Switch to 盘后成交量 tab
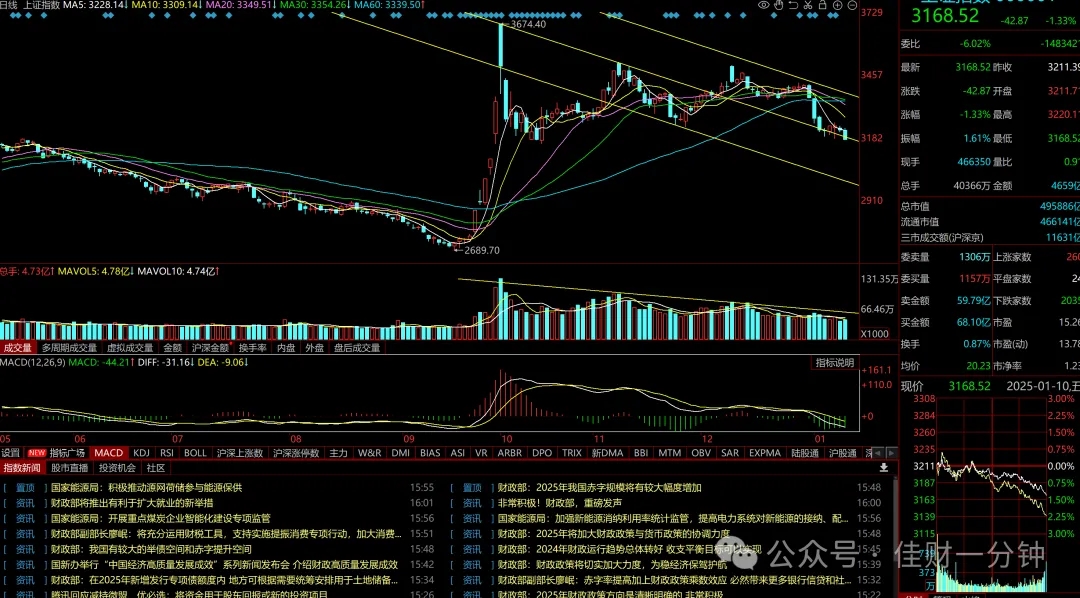This screenshot has height=598, width=1080. (x=357, y=348)
